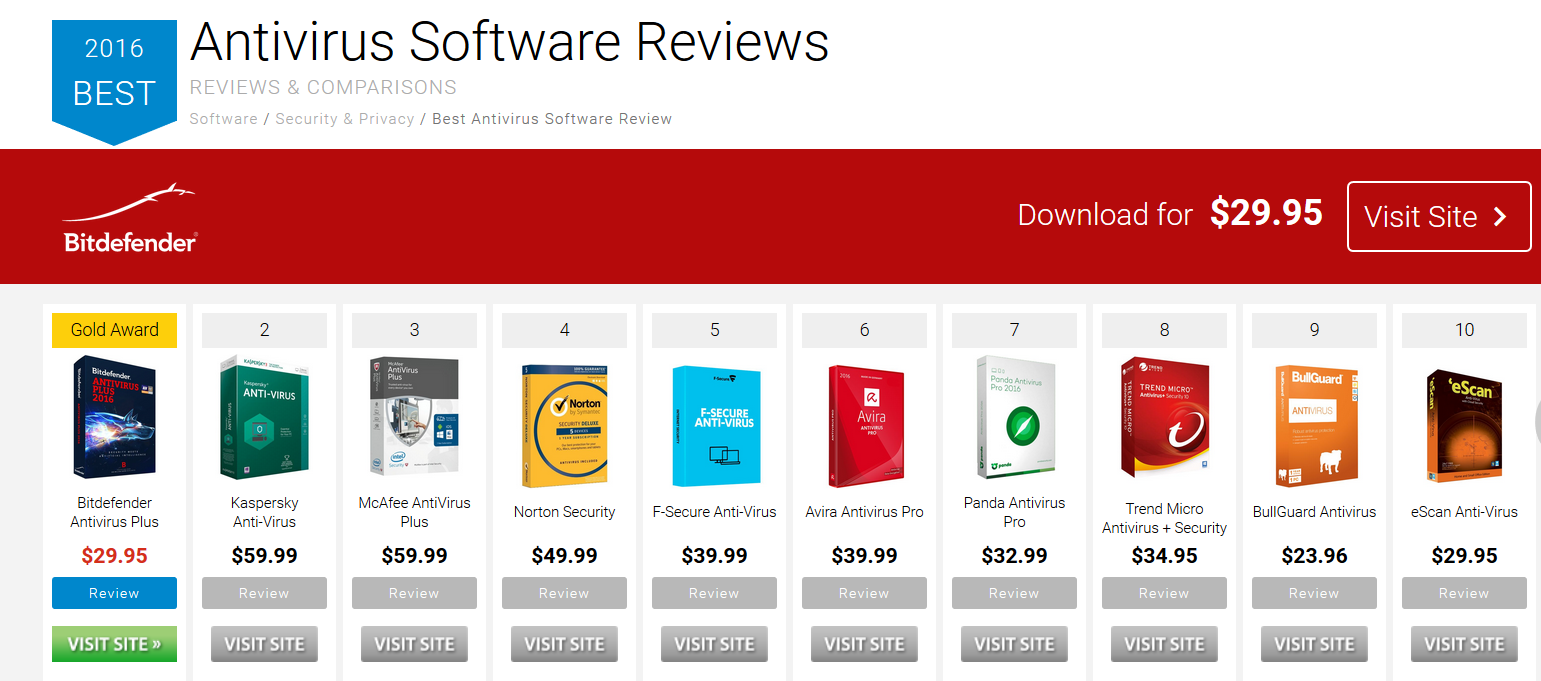Viewport: 1541px width, 681px height.
Task: Open Avira Antivirus Pro box image
Action: tap(865, 425)
